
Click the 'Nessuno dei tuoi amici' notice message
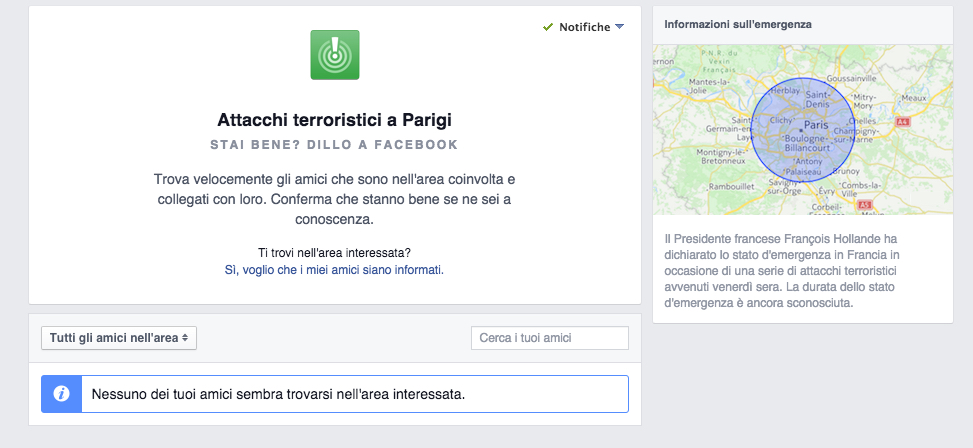point(278,394)
